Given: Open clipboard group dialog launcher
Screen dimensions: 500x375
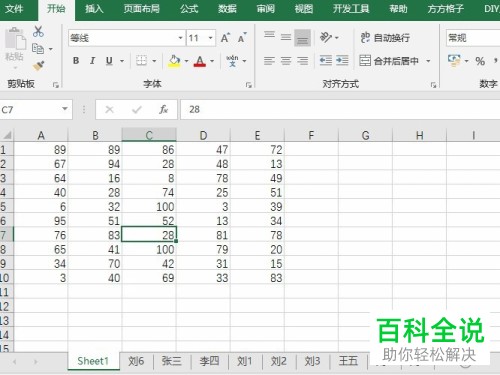Looking at the screenshot, I should tap(56, 85).
